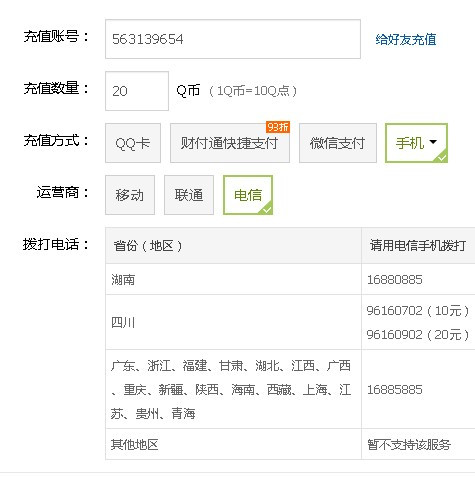Focus the 充值账号 account field

233,39
